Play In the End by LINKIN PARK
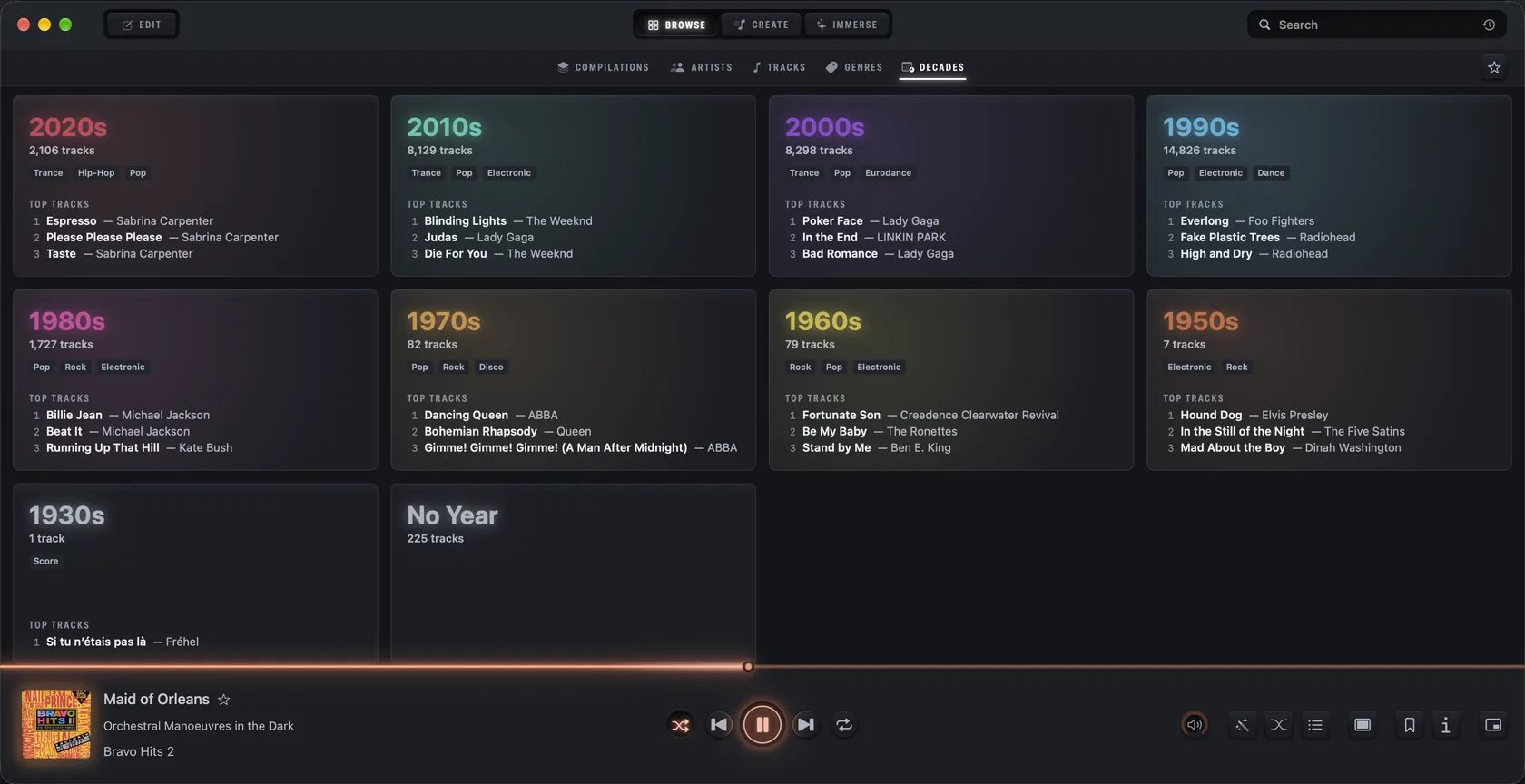This screenshot has height=784, width=1525. (x=866, y=238)
